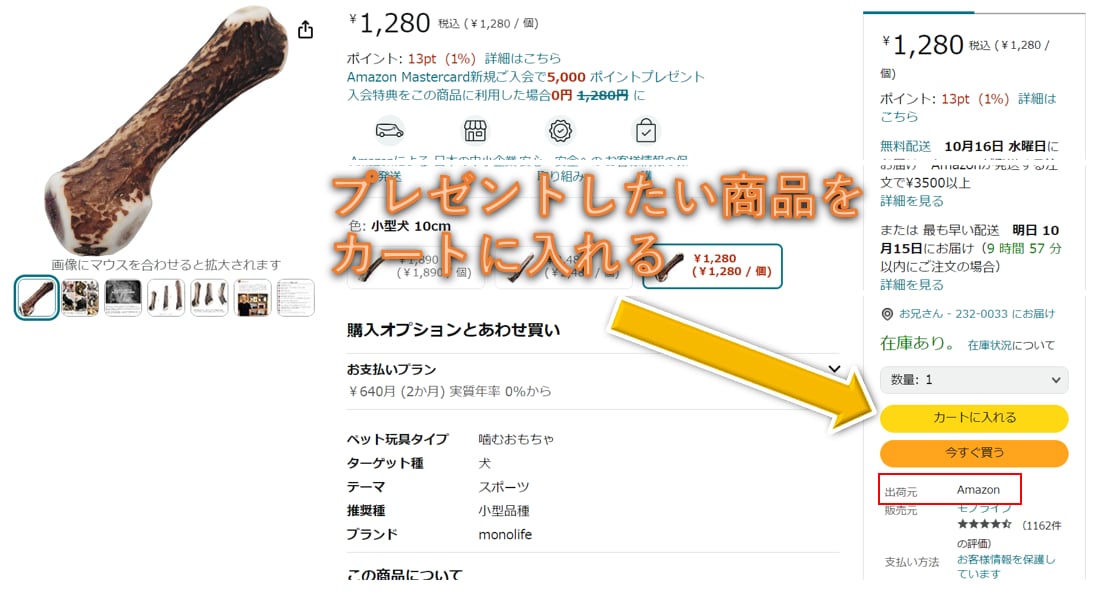Click カートに入れる add to cart button
The width and height of the screenshot is (1100, 597).
(974, 418)
